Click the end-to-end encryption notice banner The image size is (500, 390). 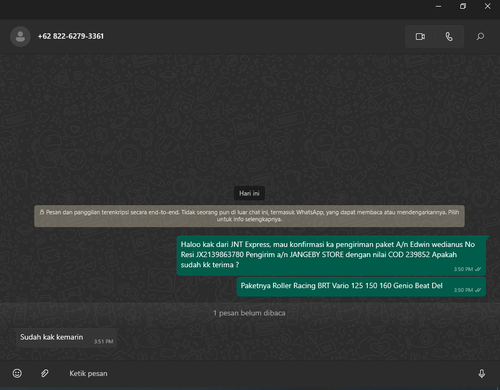(249, 216)
